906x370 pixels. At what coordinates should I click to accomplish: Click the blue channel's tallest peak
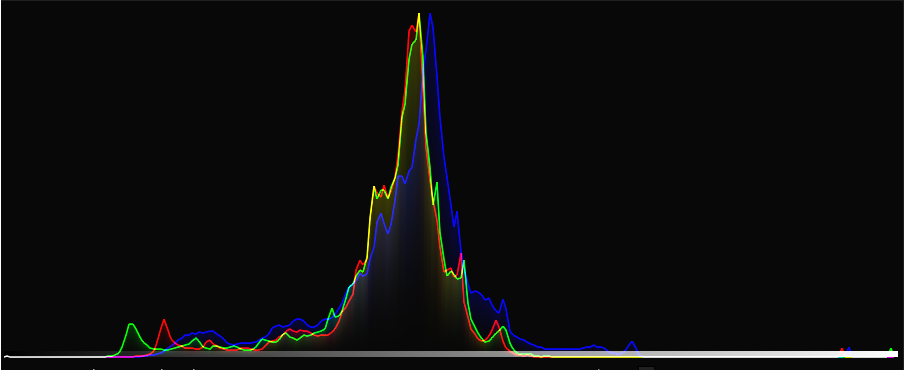coord(430,16)
